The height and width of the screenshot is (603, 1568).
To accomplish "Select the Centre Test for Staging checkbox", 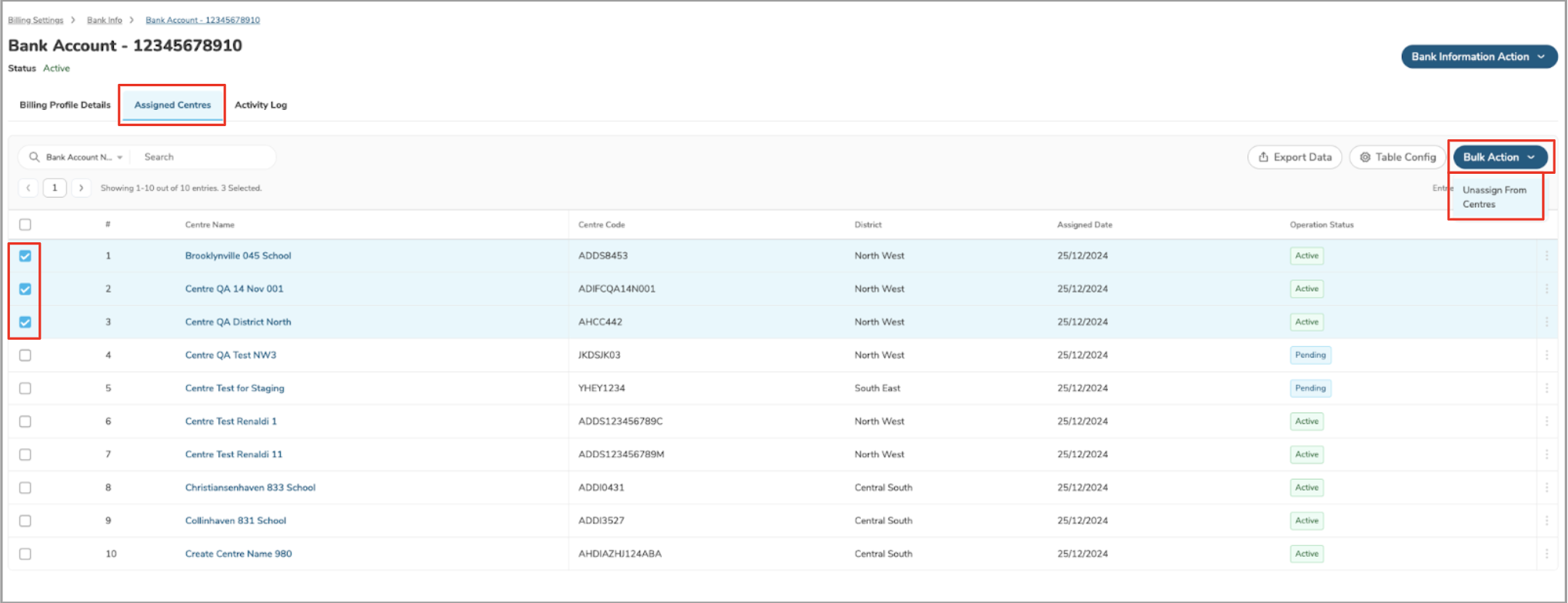I will click(x=25, y=388).
